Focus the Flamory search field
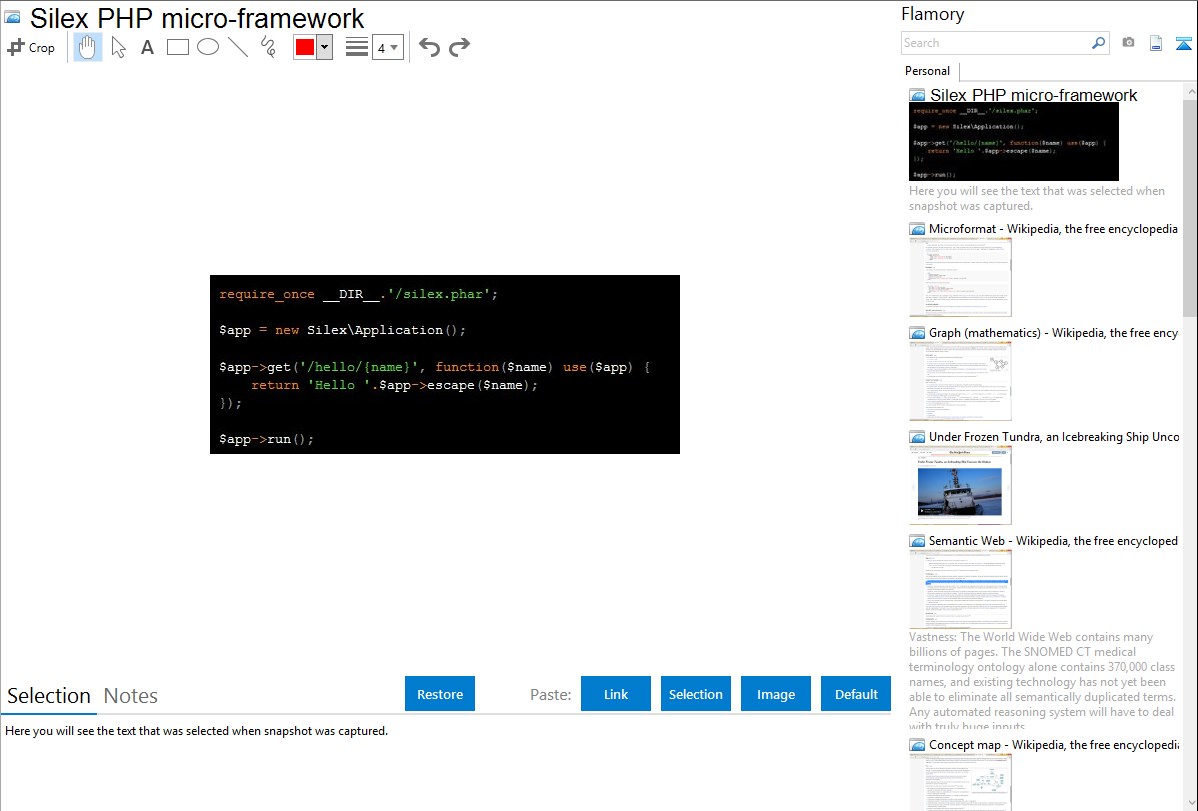This screenshot has width=1198, height=811. click(x=995, y=43)
